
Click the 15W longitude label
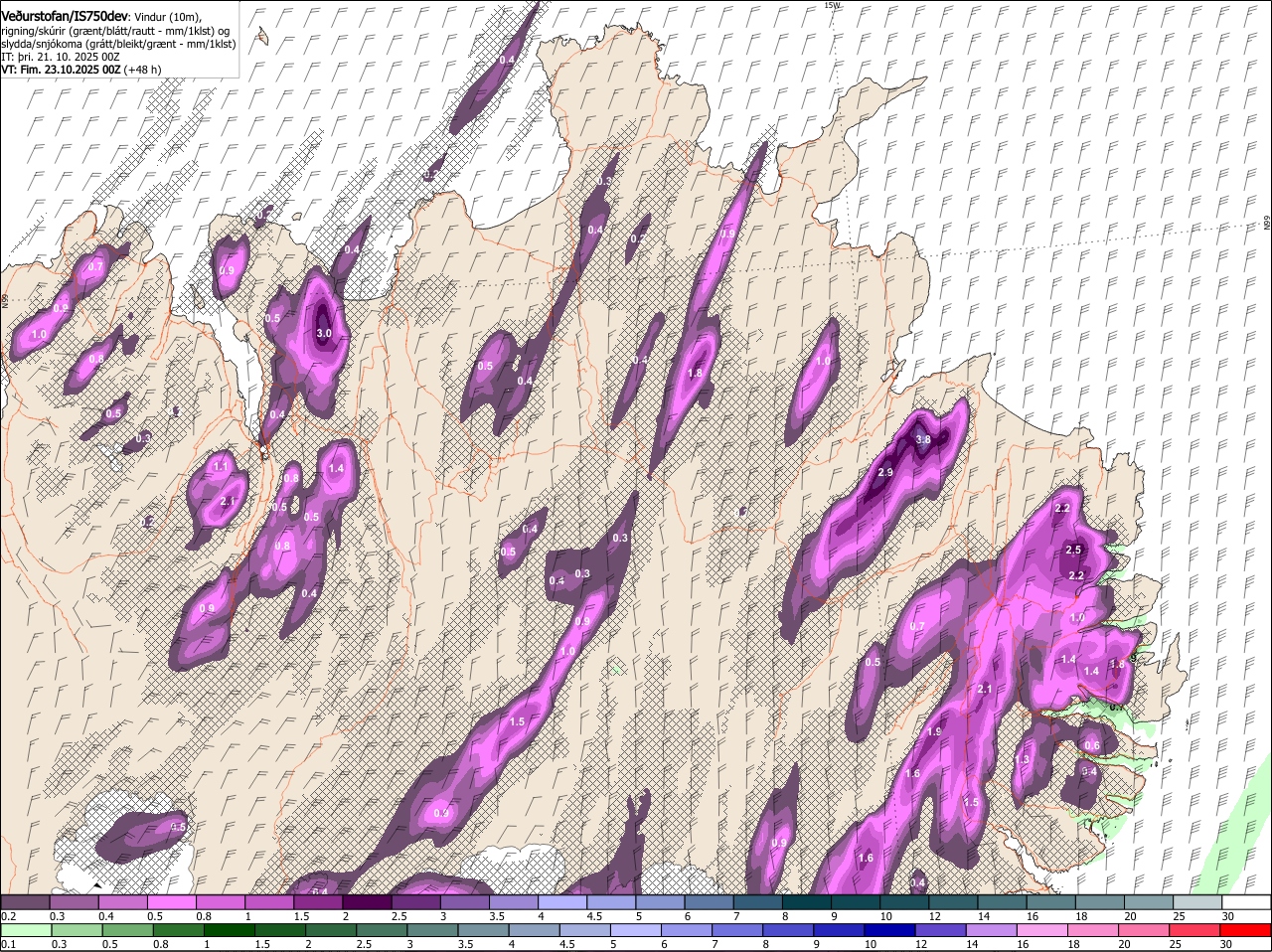click(x=833, y=5)
